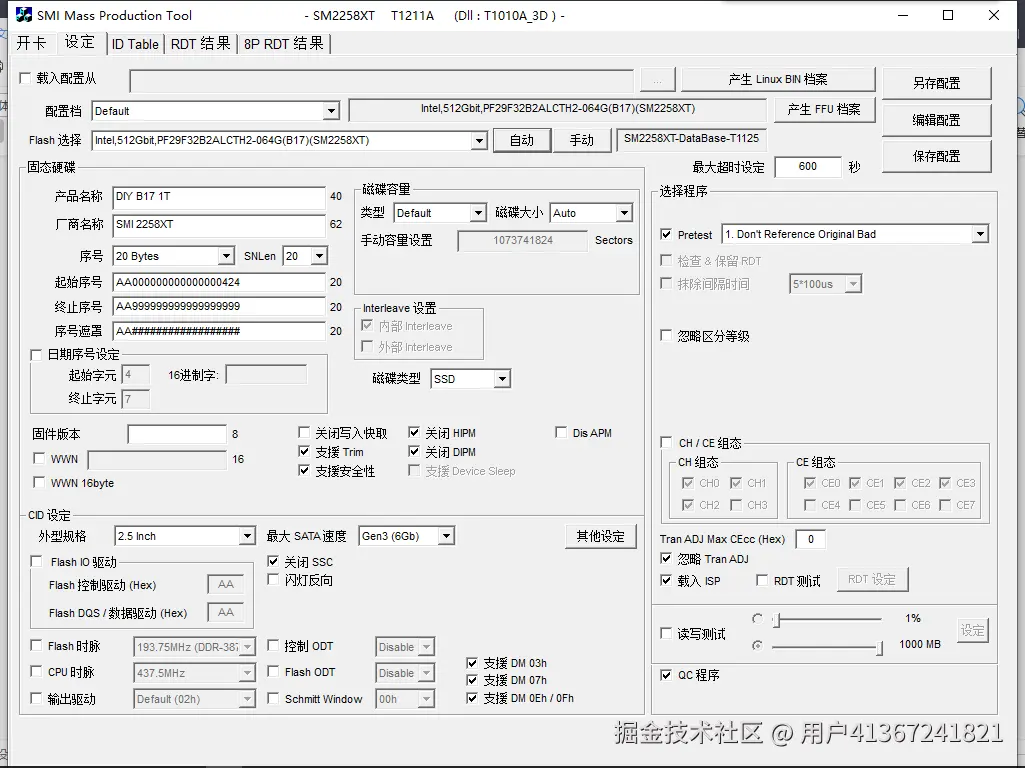Enable 关闭写入快取 checkbox
Screen dimensions: 1025x768
pyautogui.click(x=304, y=433)
